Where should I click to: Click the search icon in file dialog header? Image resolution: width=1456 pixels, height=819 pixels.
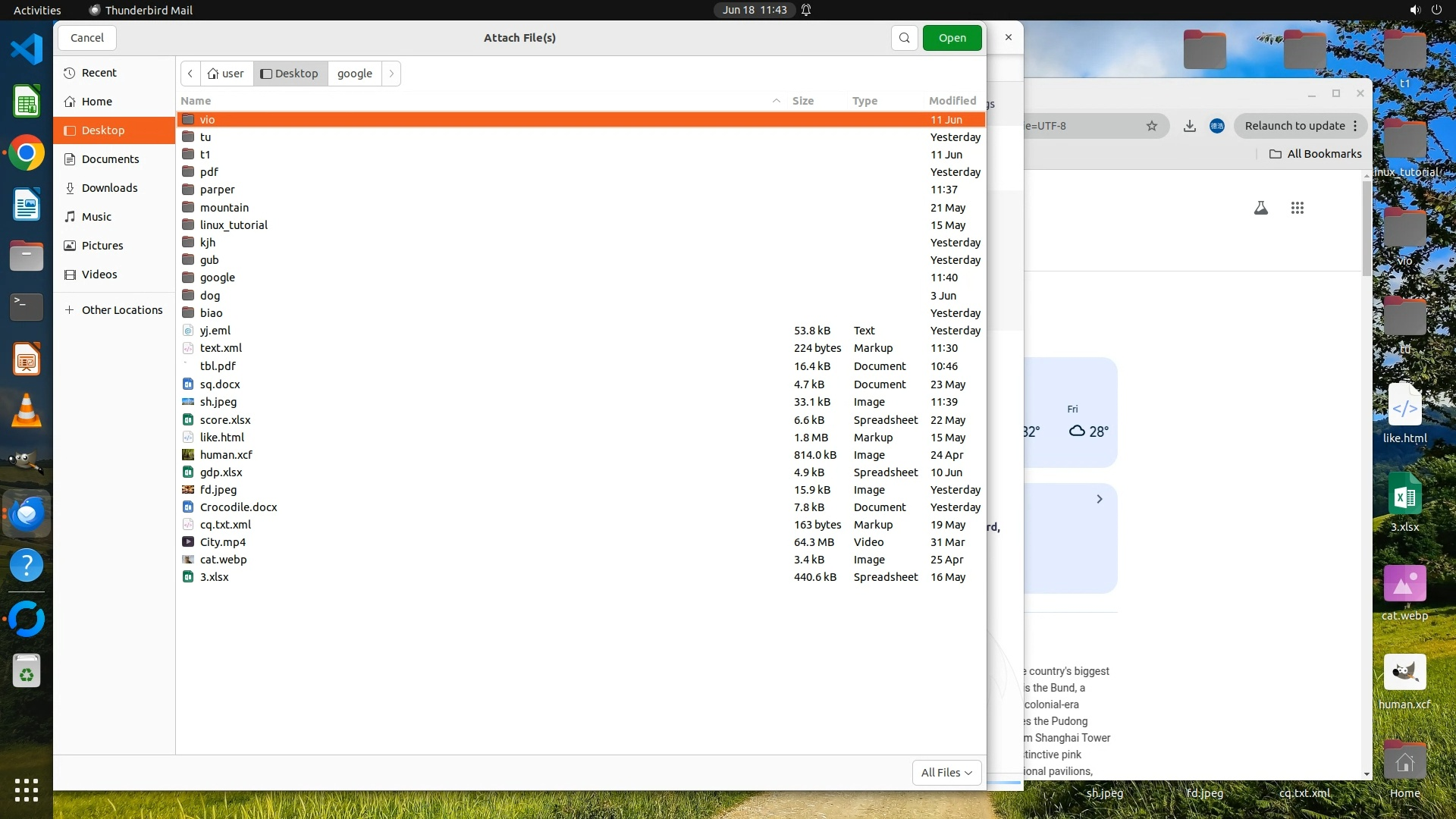click(904, 38)
